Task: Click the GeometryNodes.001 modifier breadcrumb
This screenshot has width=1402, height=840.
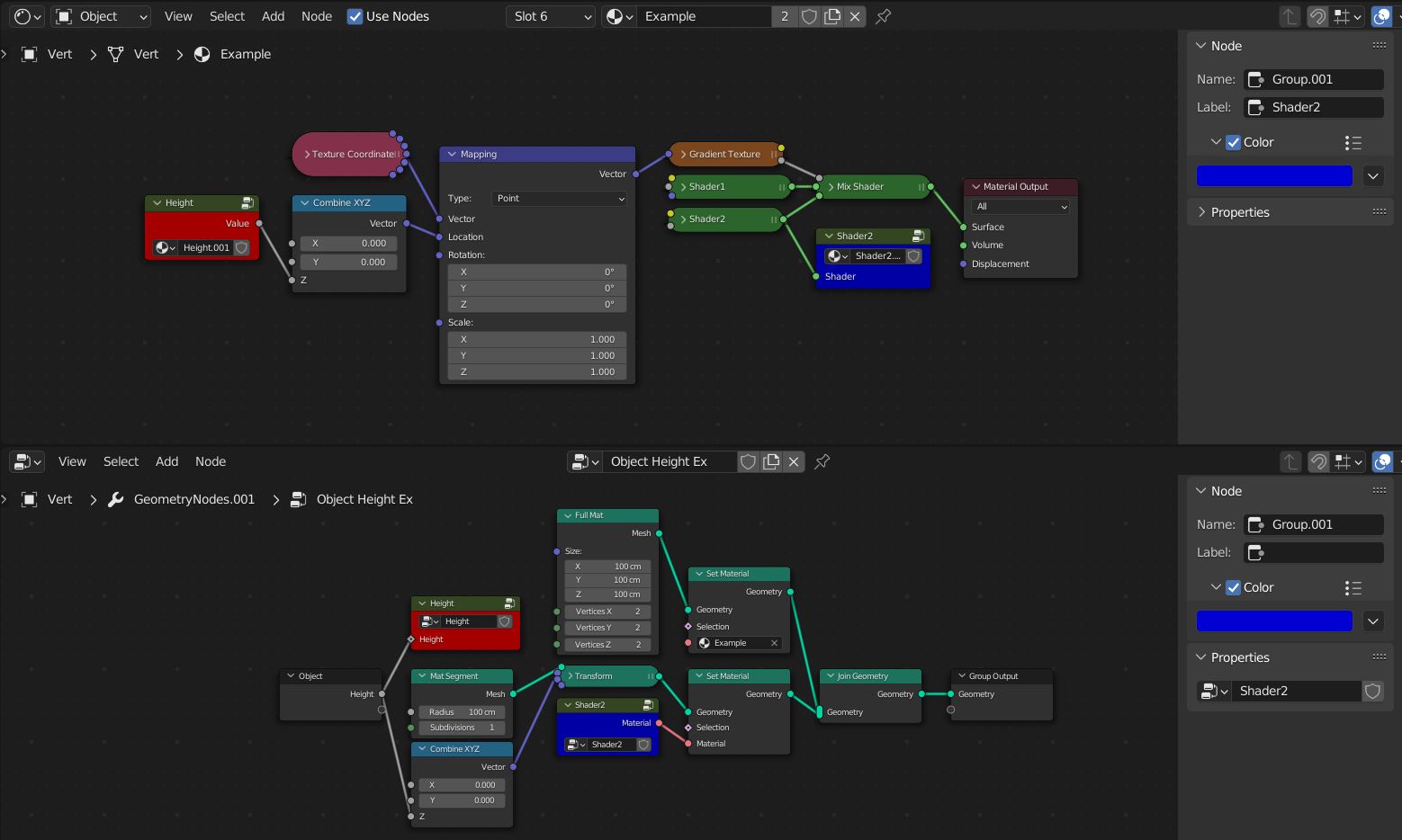Action: click(180, 499)
